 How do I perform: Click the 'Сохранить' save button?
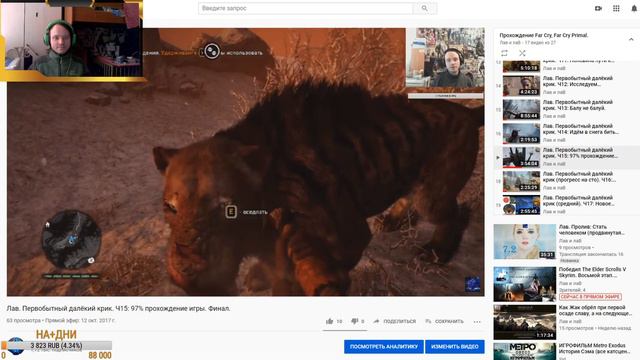pyautogui.click(x=444, y=321)
